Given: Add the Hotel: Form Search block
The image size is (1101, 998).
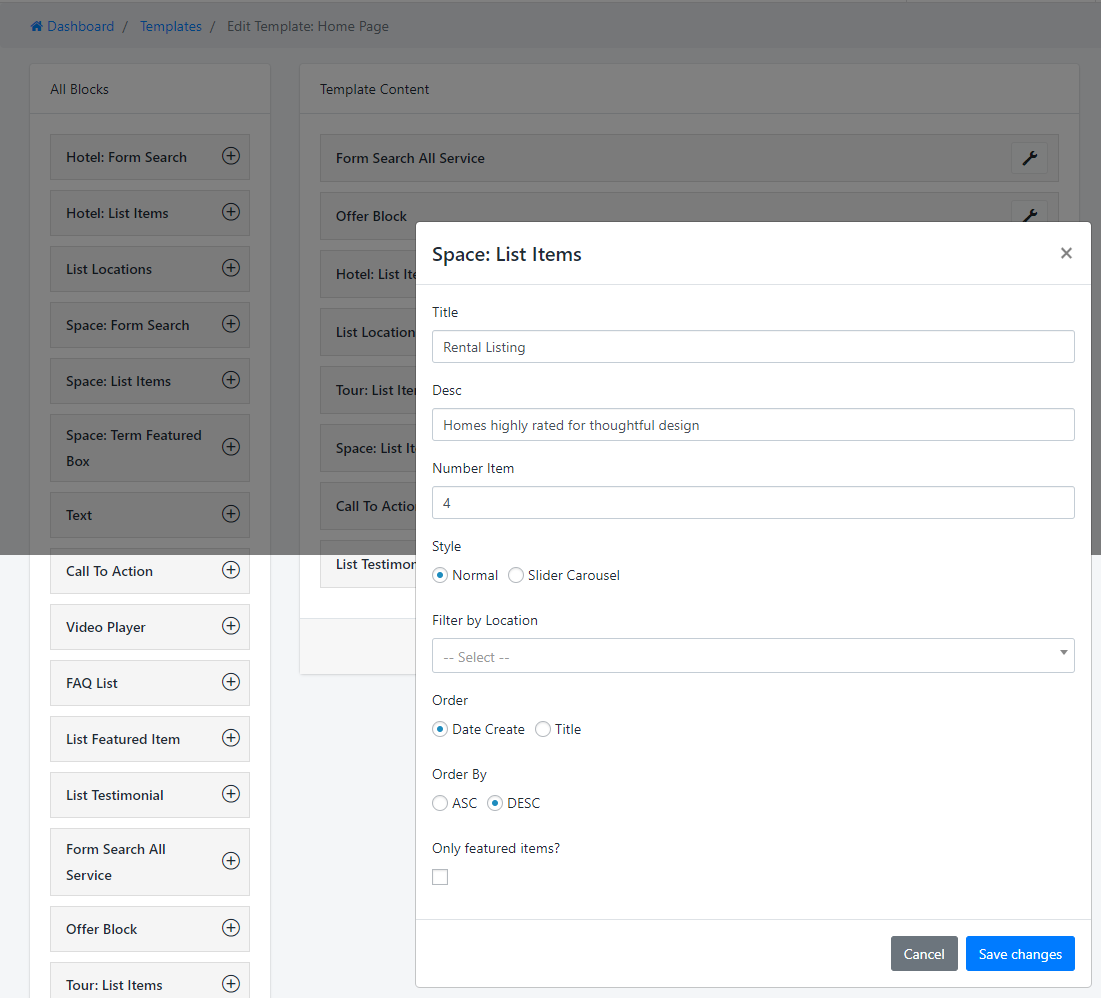Looking at the screenshot, I should 231,156.
